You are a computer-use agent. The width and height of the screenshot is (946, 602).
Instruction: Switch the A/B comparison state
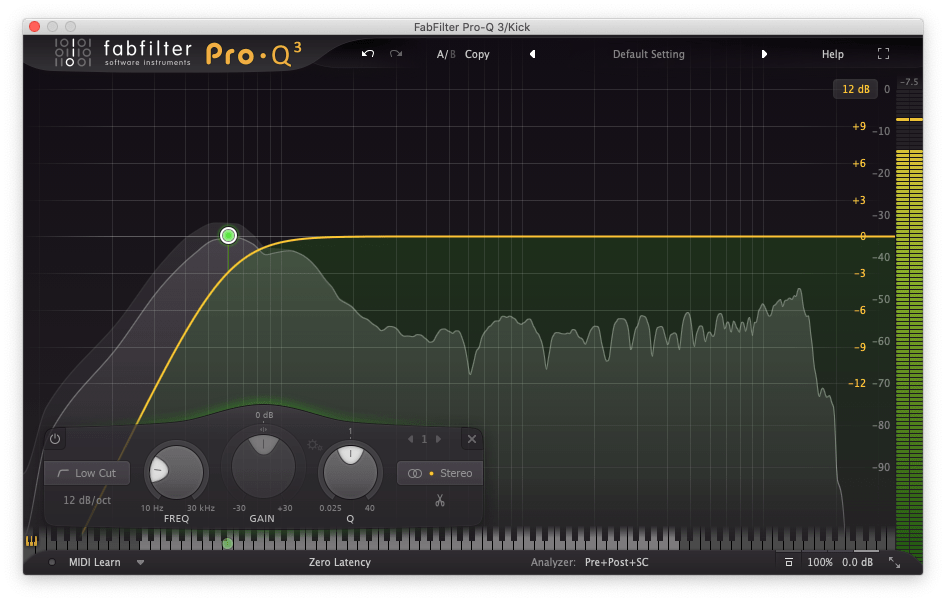coord(446,54)
